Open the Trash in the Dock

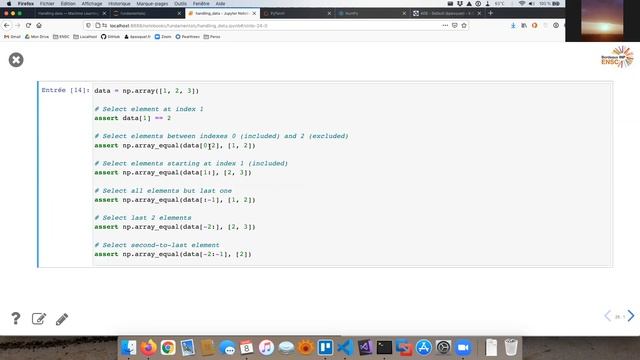(511, 348)
